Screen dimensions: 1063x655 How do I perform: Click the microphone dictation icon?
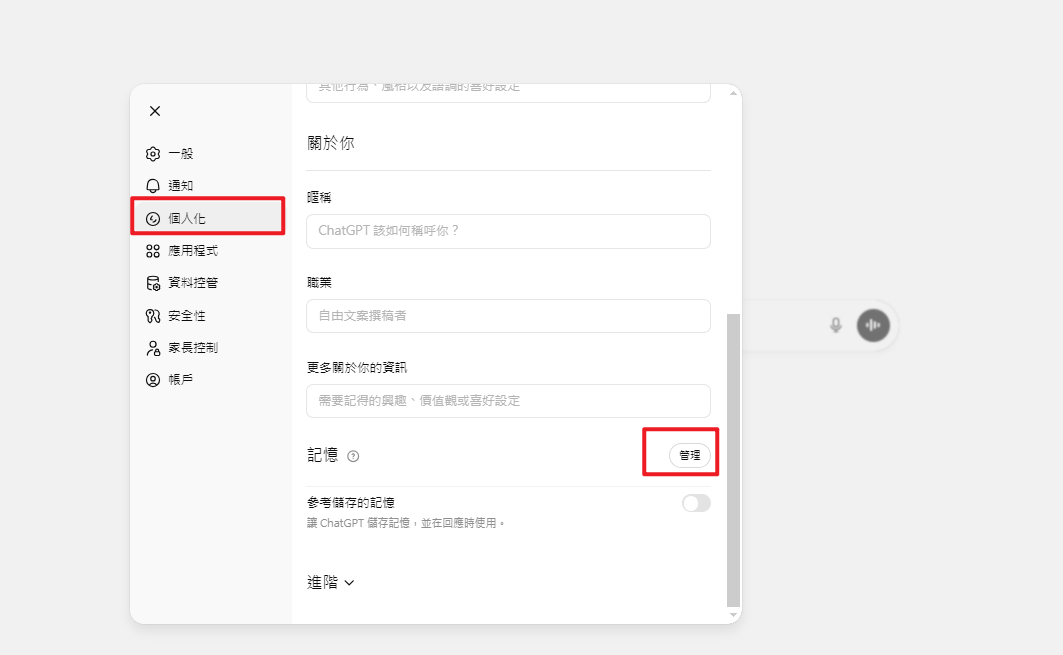[836, 325]
